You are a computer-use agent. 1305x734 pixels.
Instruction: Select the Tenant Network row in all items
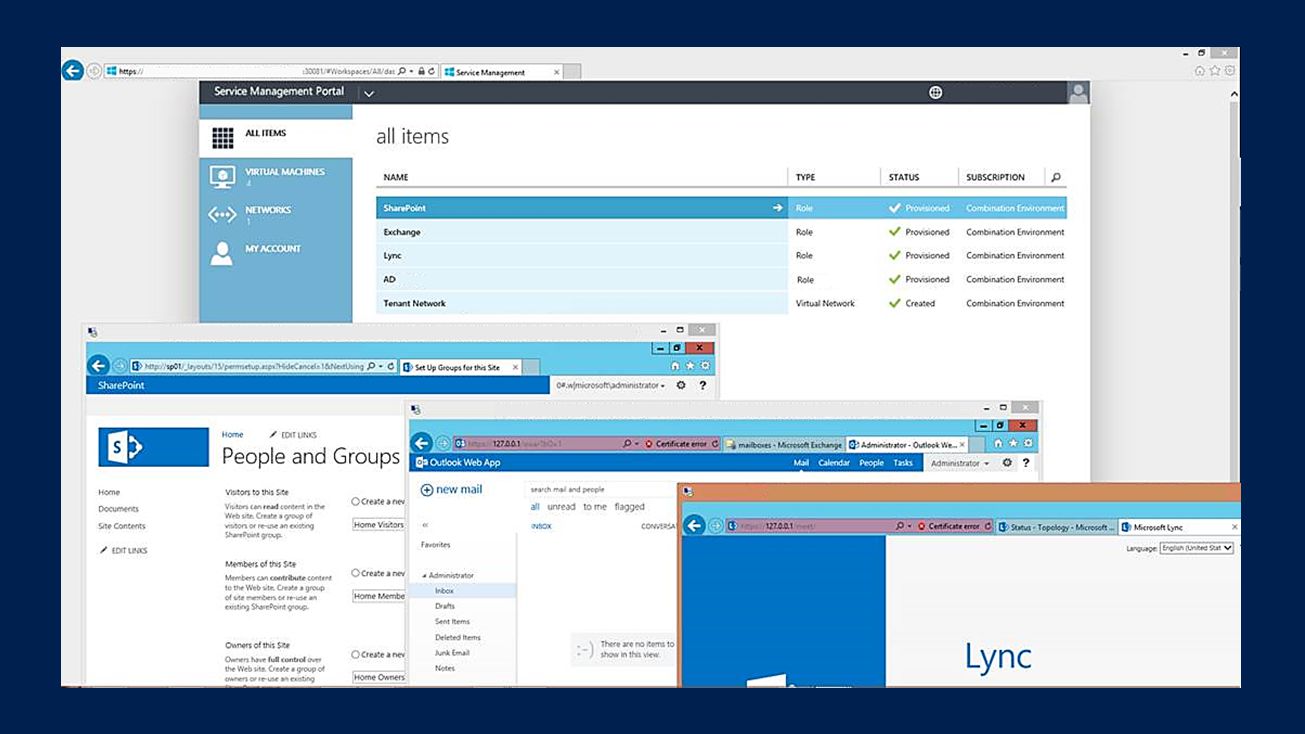[721, 303]
